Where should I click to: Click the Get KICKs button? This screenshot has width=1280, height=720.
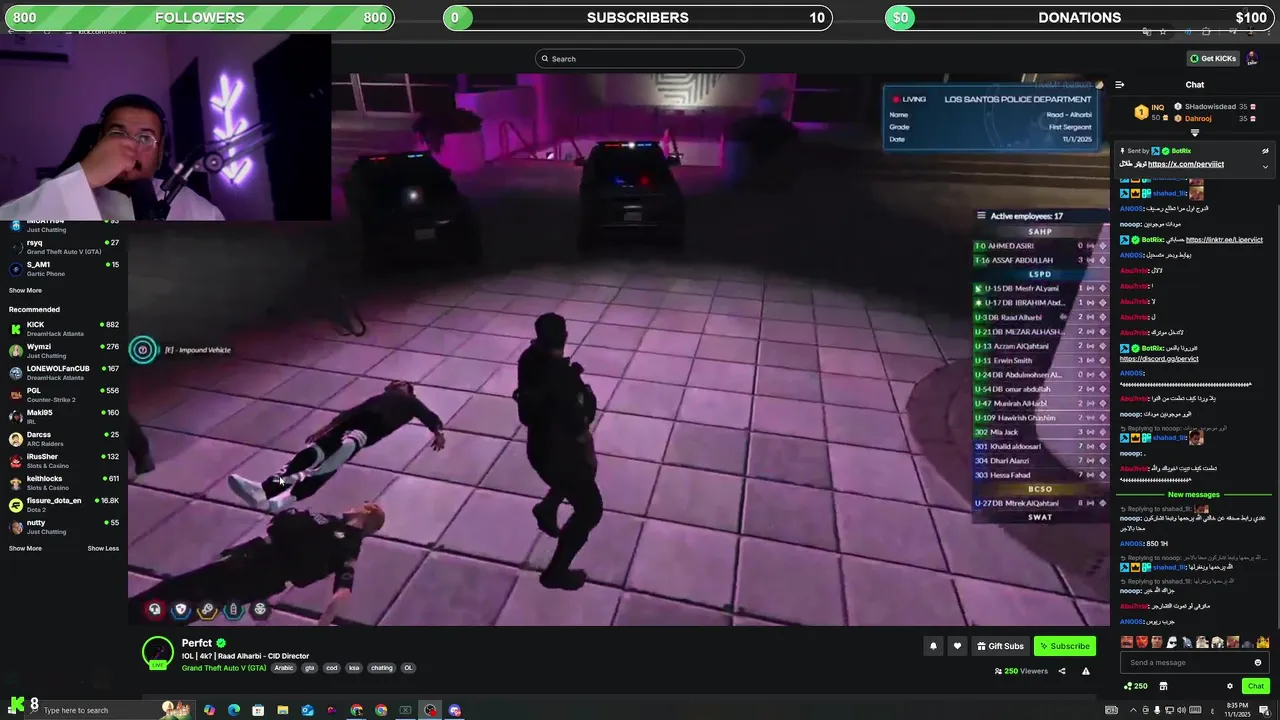(1213, 58)
